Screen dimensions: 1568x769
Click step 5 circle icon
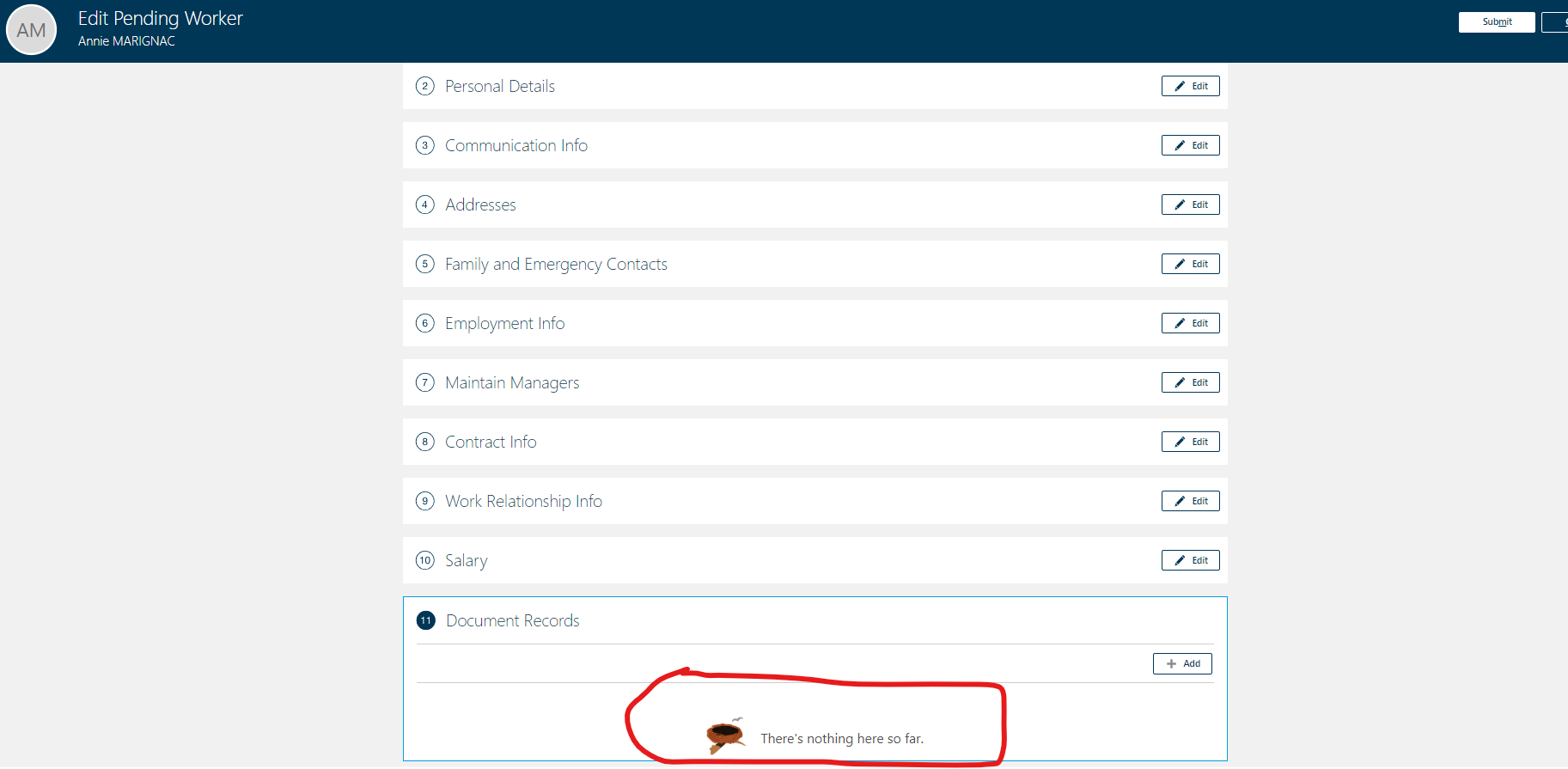point(425,264)
